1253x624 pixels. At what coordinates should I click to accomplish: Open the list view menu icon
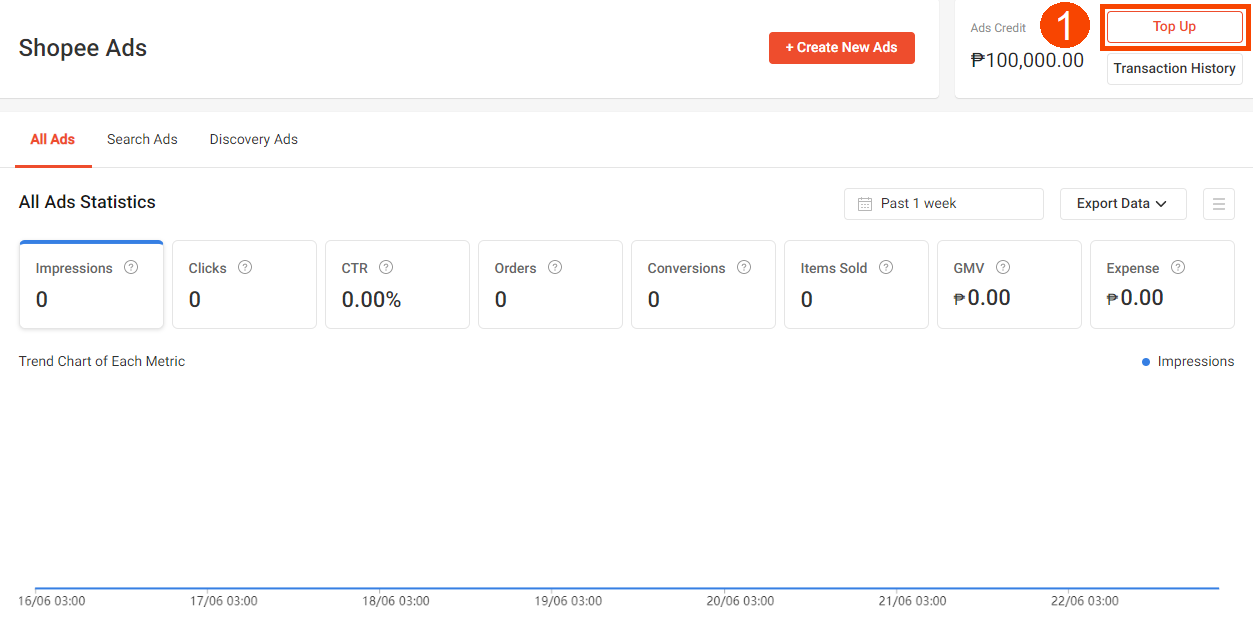[1219, 204]
